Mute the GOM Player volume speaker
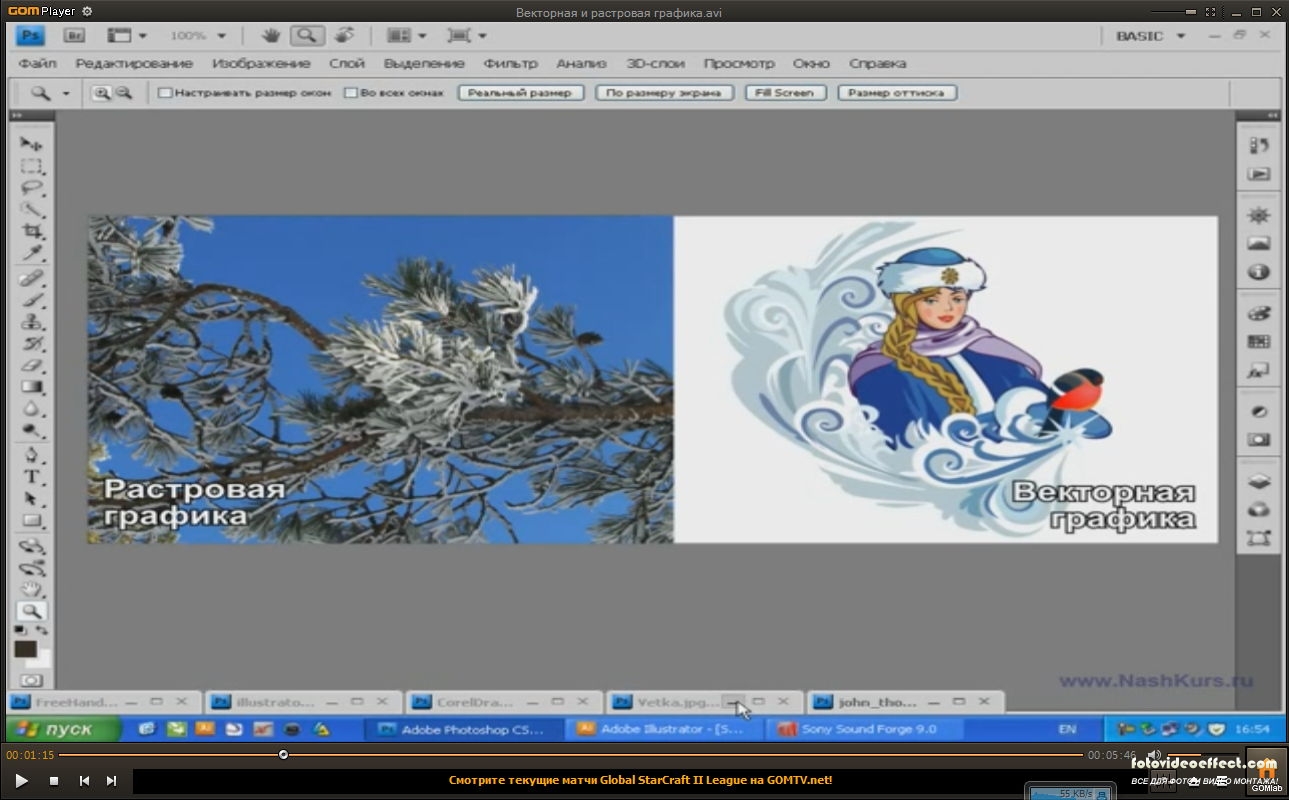The image size is (1289, 800). pos(1154,755)
